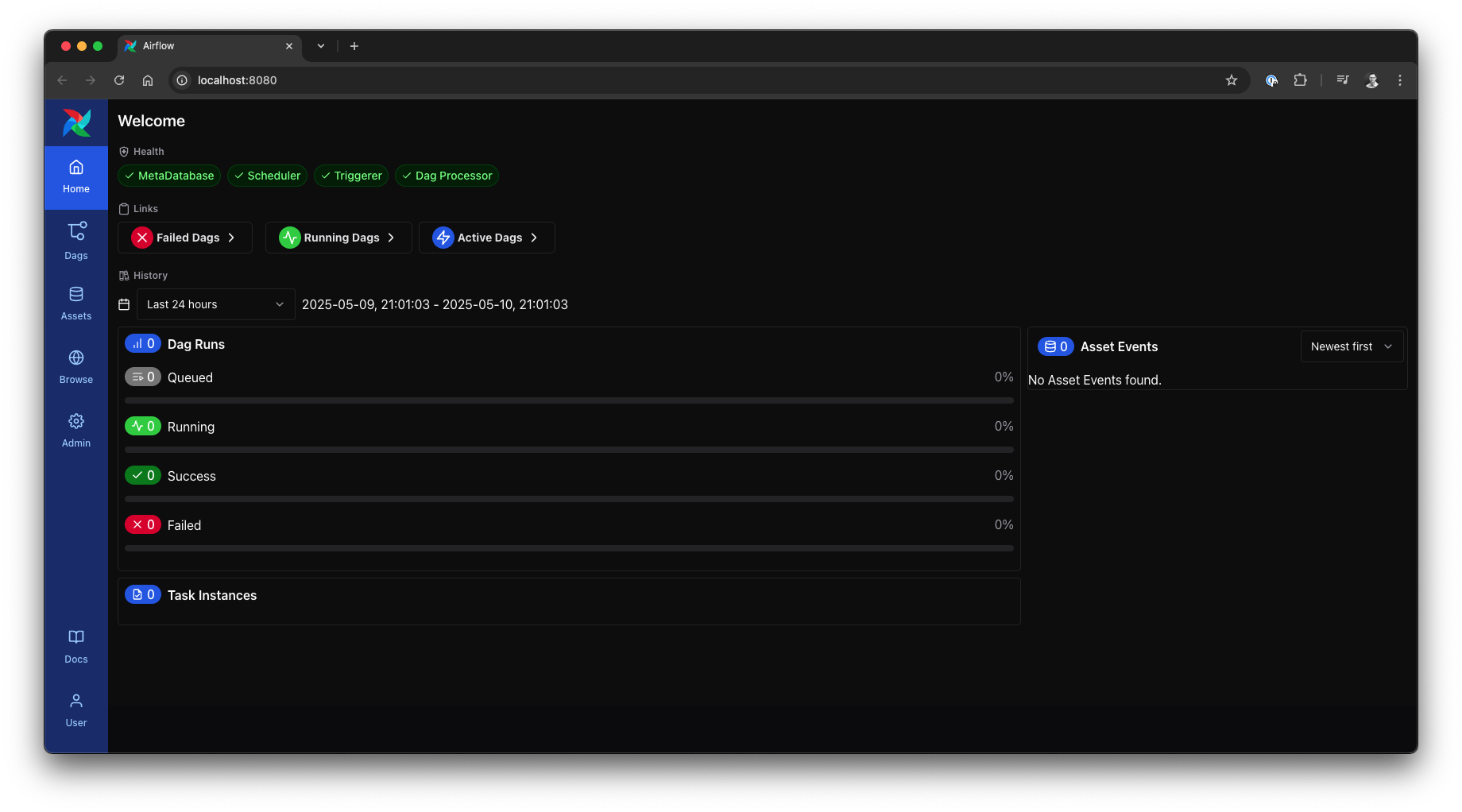Click the Home icon in the sidebar
Image resolution: width=1462 pixels, height=812 pixels.
75,176
